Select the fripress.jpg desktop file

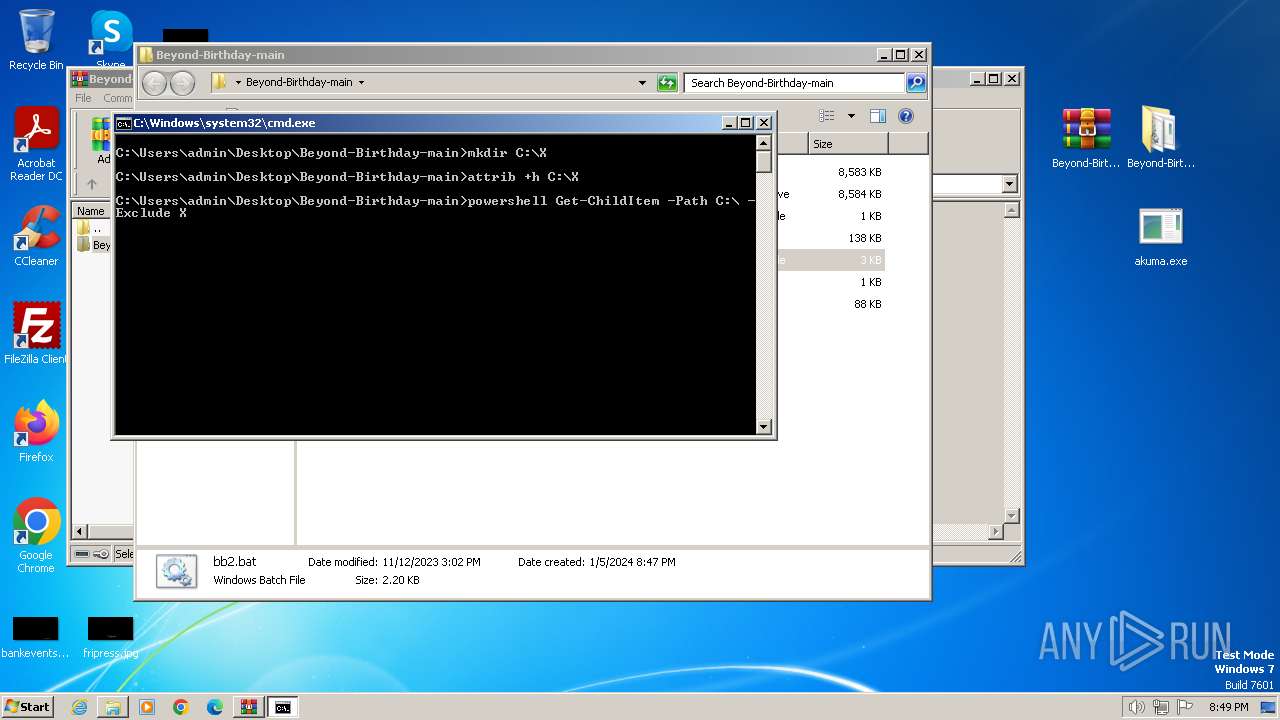click(110, 637)
